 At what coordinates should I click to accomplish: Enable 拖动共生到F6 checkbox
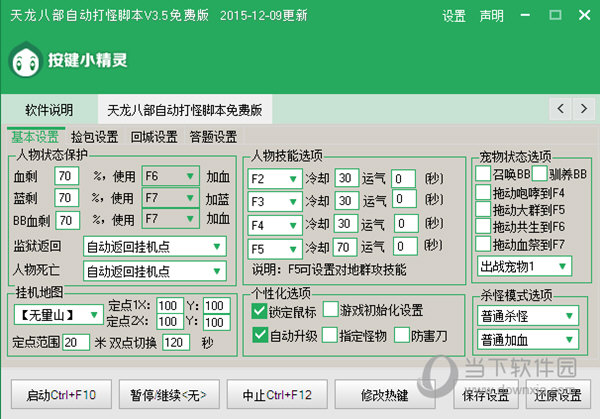[483, 227]
